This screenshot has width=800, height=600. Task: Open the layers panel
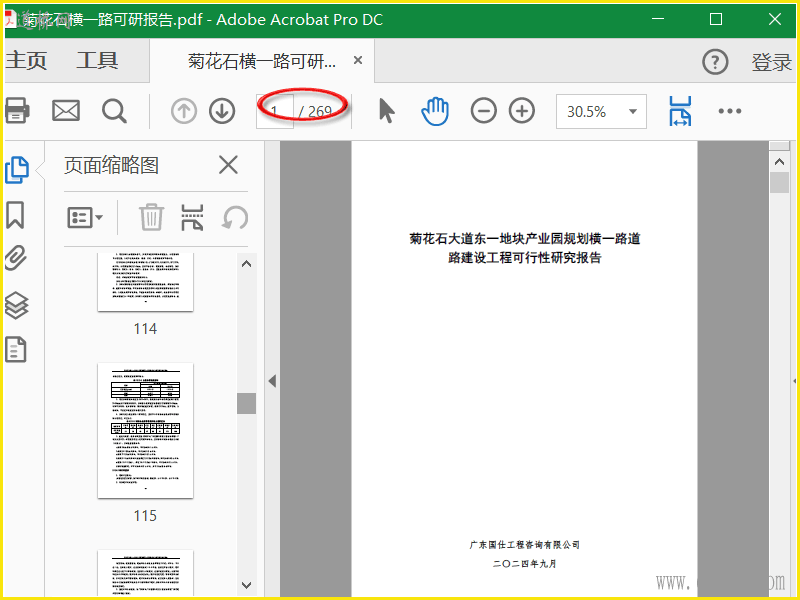pyautogui.click(x=16, y=305)
